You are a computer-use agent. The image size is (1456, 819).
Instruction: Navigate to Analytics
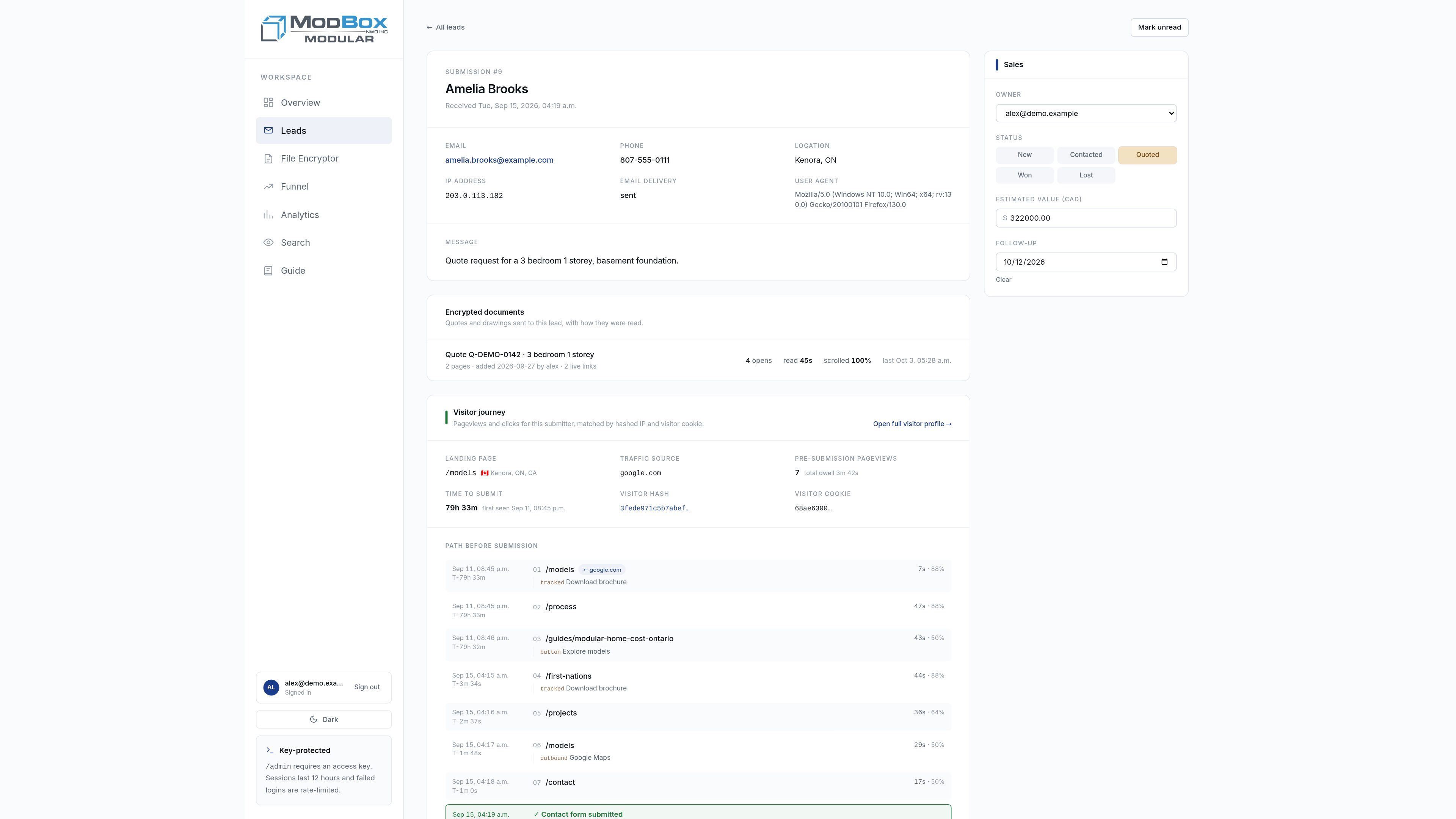point(324,215)
